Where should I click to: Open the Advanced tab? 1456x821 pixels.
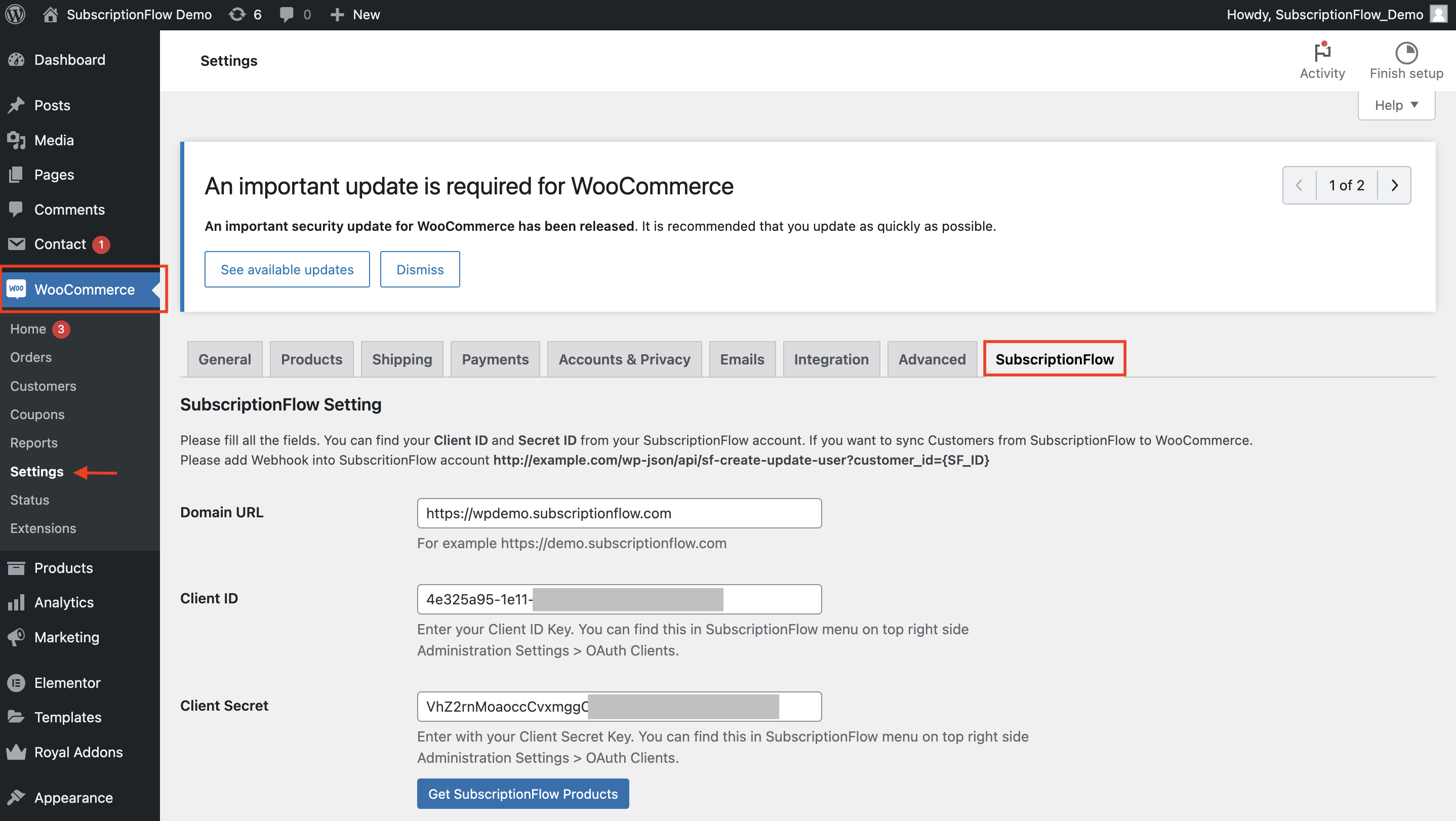[x=932, y=359]
